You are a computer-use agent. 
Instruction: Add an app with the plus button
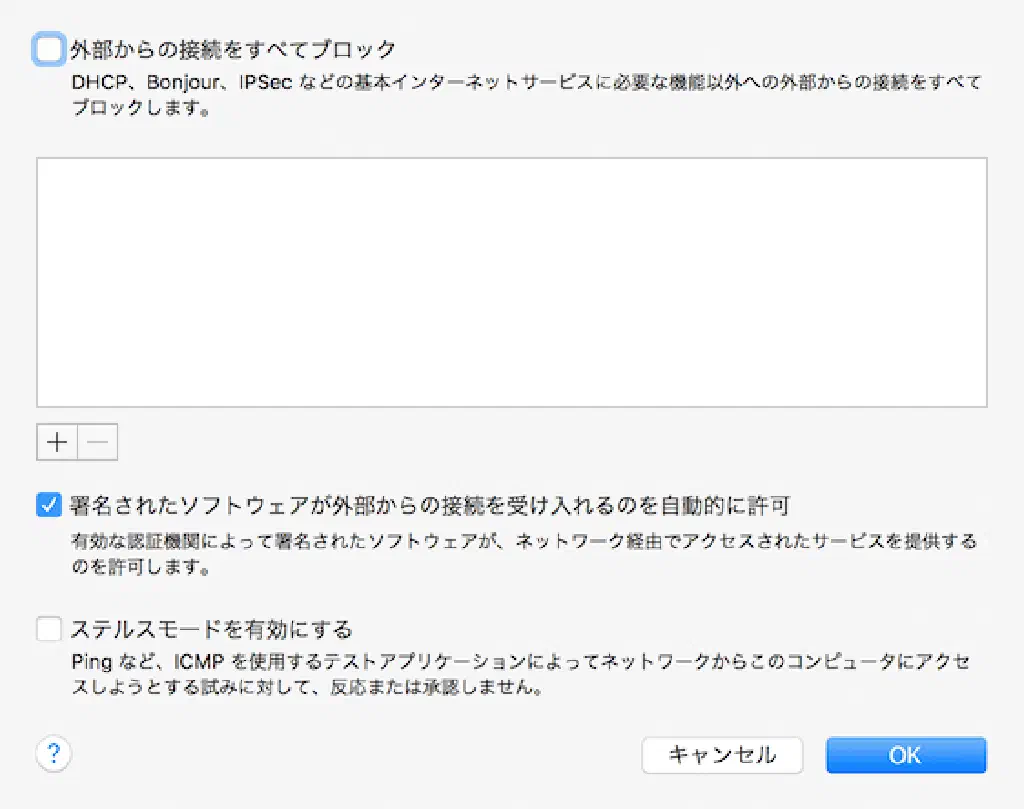point(57,443)
